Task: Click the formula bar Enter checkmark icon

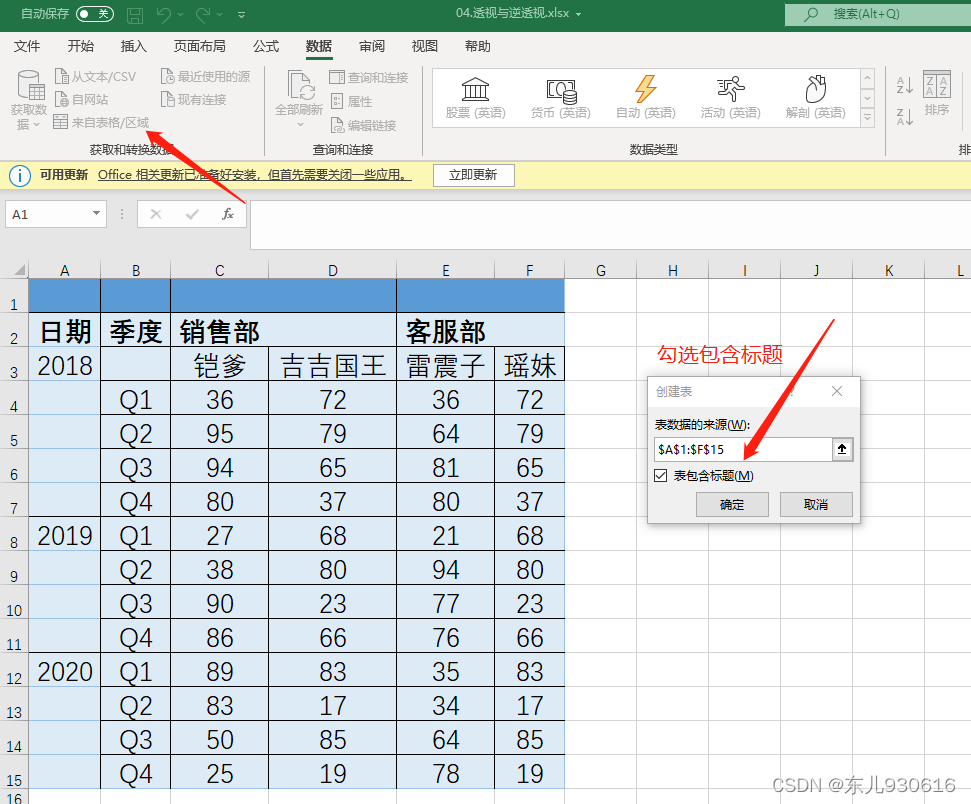Action: [192, 214]
